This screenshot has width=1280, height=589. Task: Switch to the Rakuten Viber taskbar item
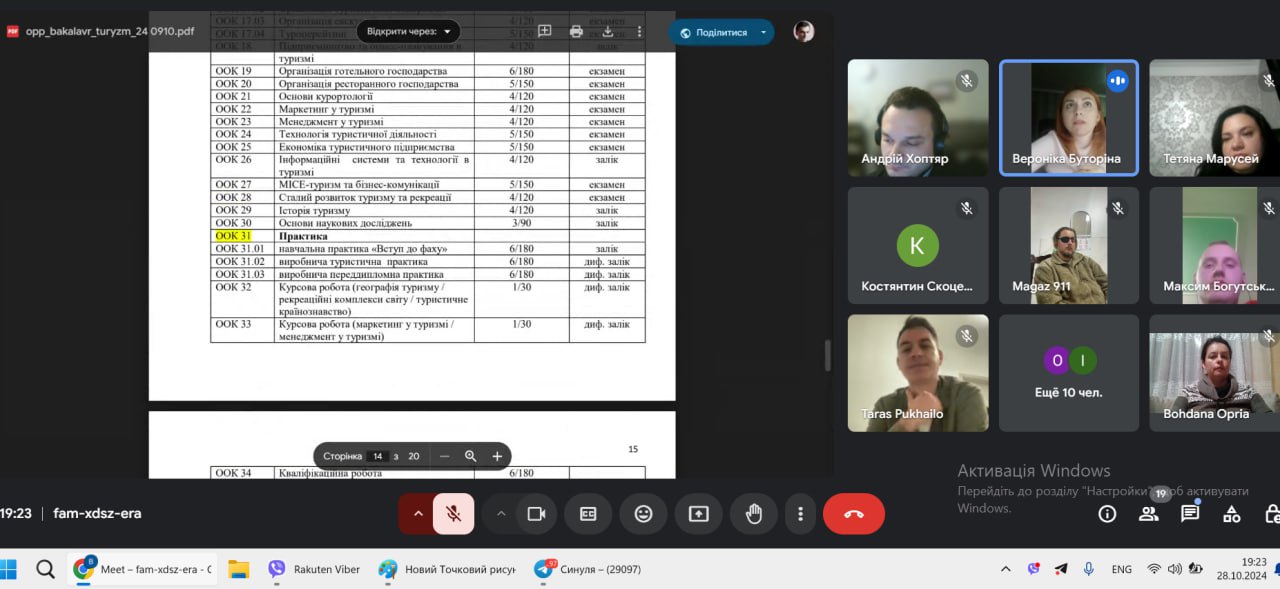click(x=314, y=569)
